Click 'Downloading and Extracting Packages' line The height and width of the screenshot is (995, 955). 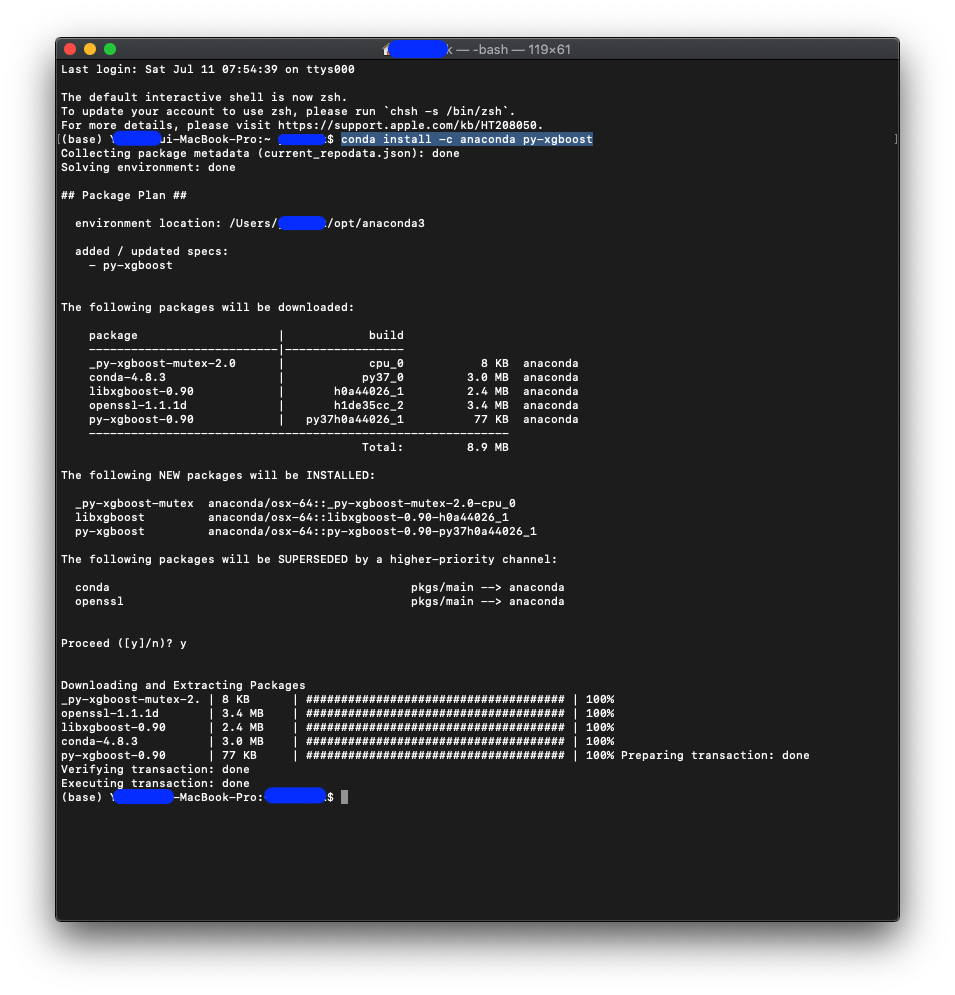[x=183, y=685]
